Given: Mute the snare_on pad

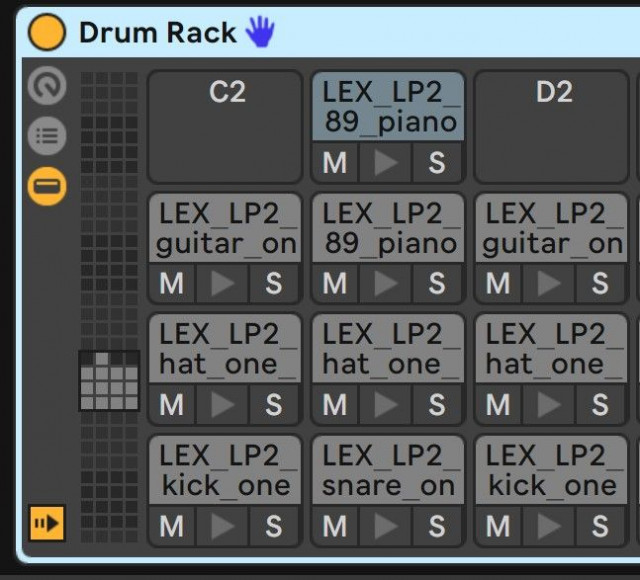Looking at the screenshot, I should click(x=335, y=526).
